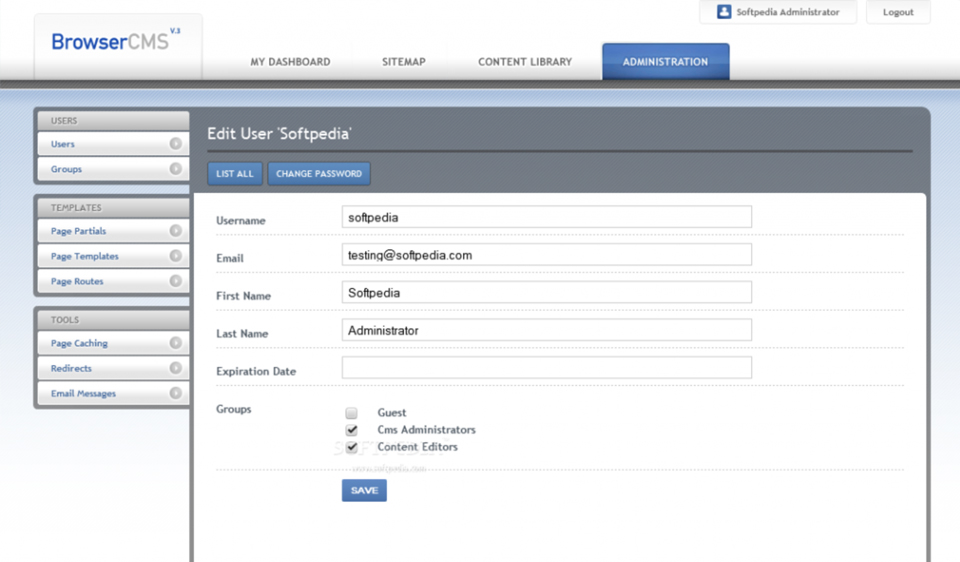
Task: Click the arrow icon beside Page Caching
Action: 176,343
